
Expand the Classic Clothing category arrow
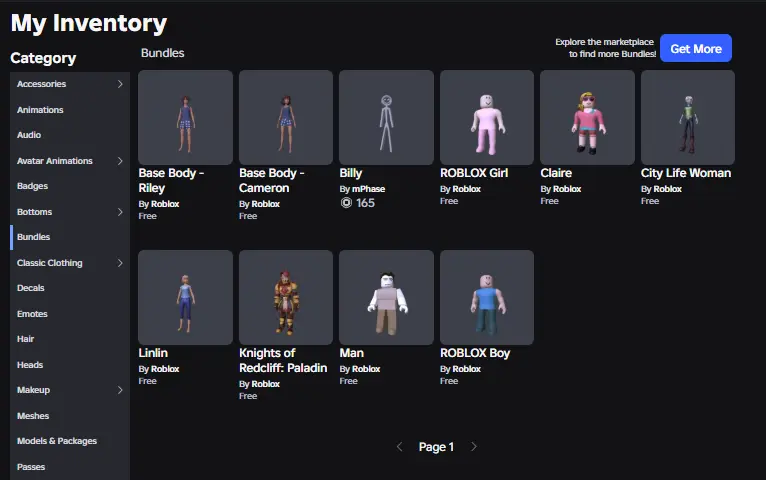click(120, 263)
